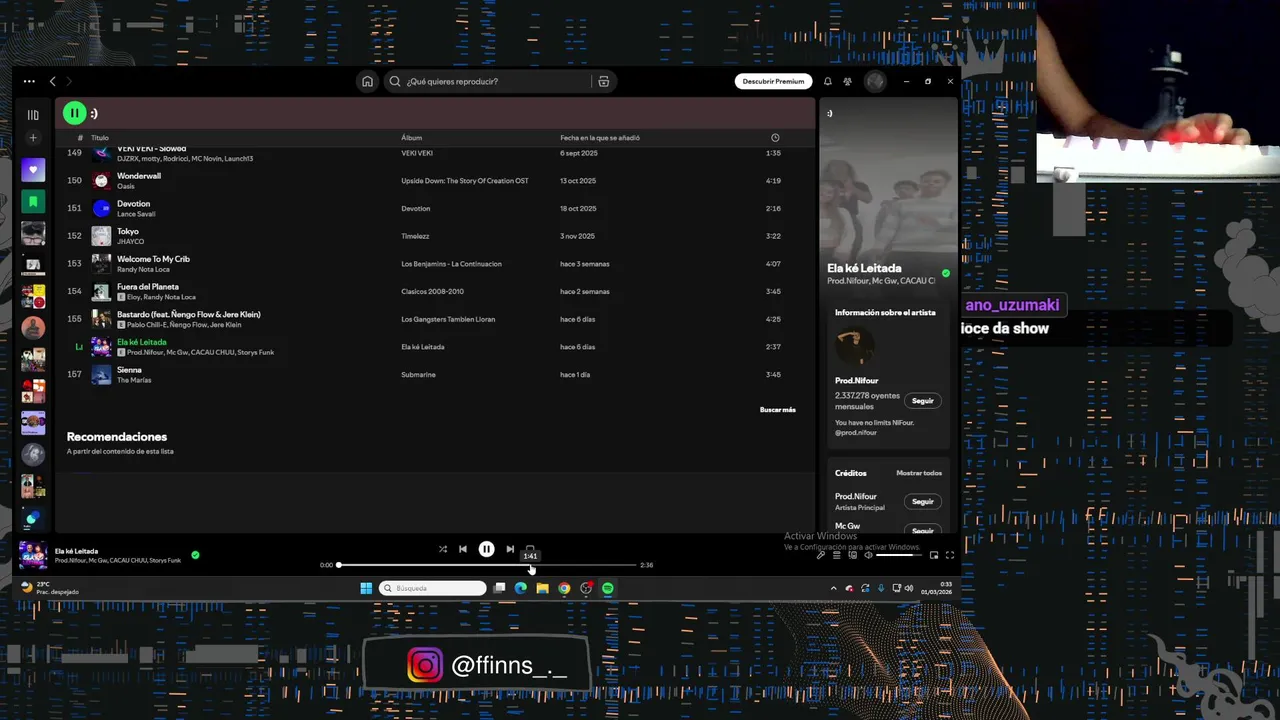Open the Tokyo track album art
Viewport: 1280px width, 720px height.
tap(101, 236)
